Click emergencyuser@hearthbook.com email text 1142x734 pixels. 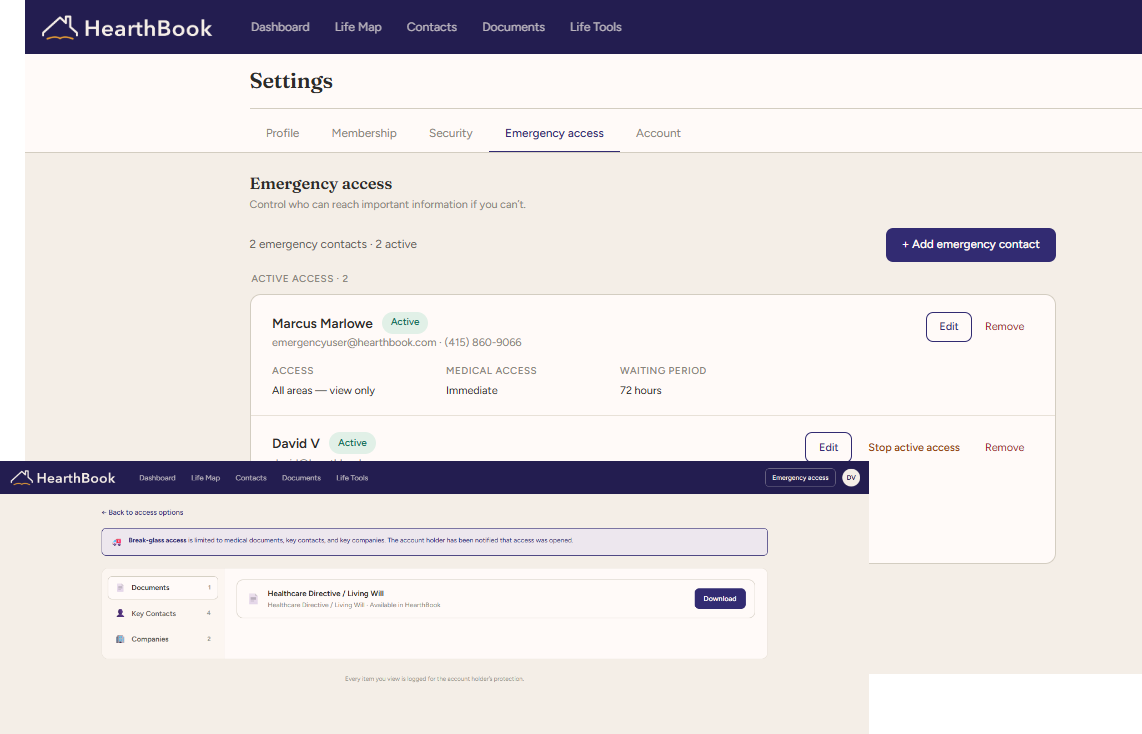pyautogui.click(x=354, y=342)
